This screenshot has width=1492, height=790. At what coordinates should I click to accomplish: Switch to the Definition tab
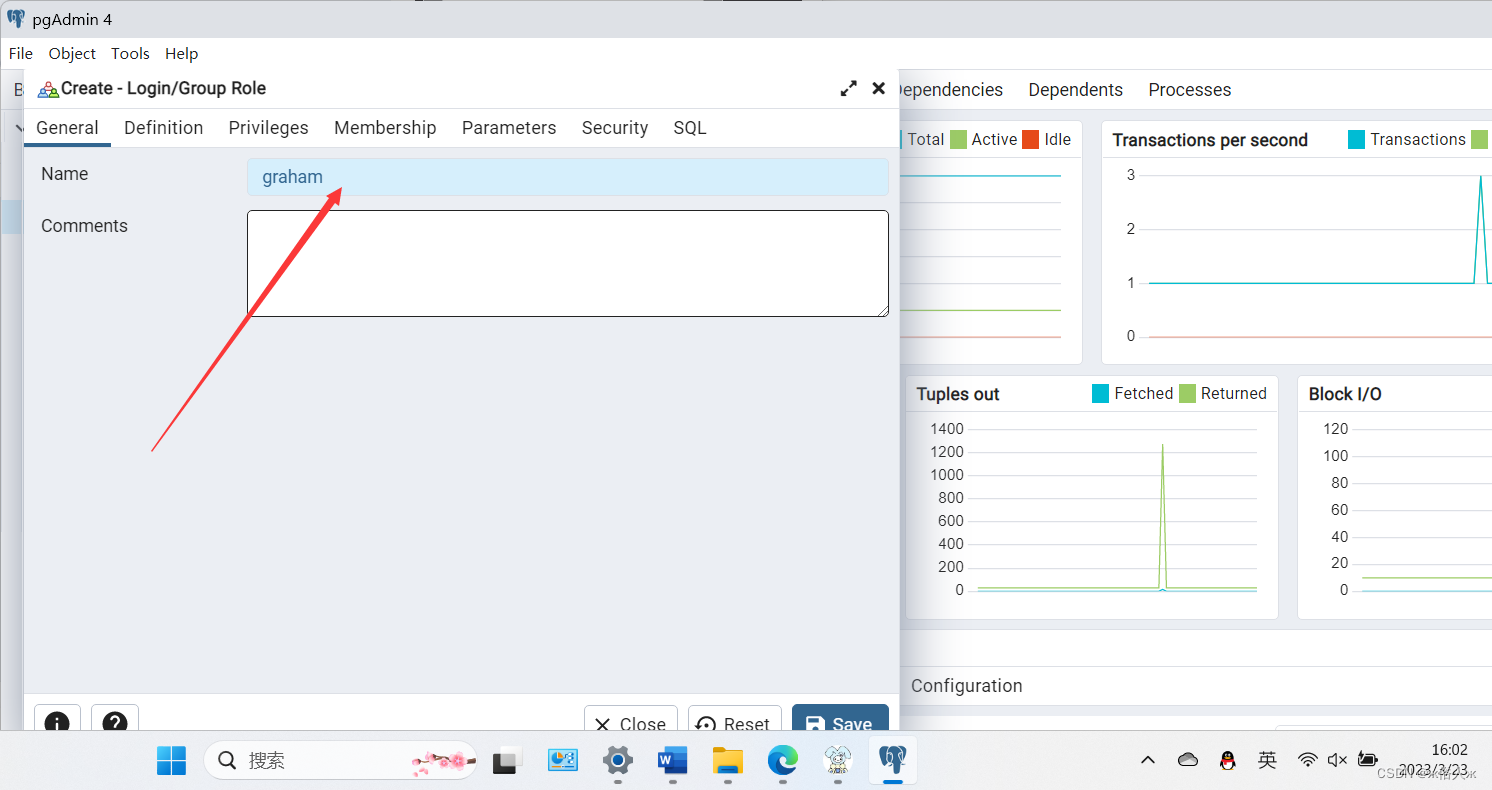pyautogui.click(x=163, y=127)
